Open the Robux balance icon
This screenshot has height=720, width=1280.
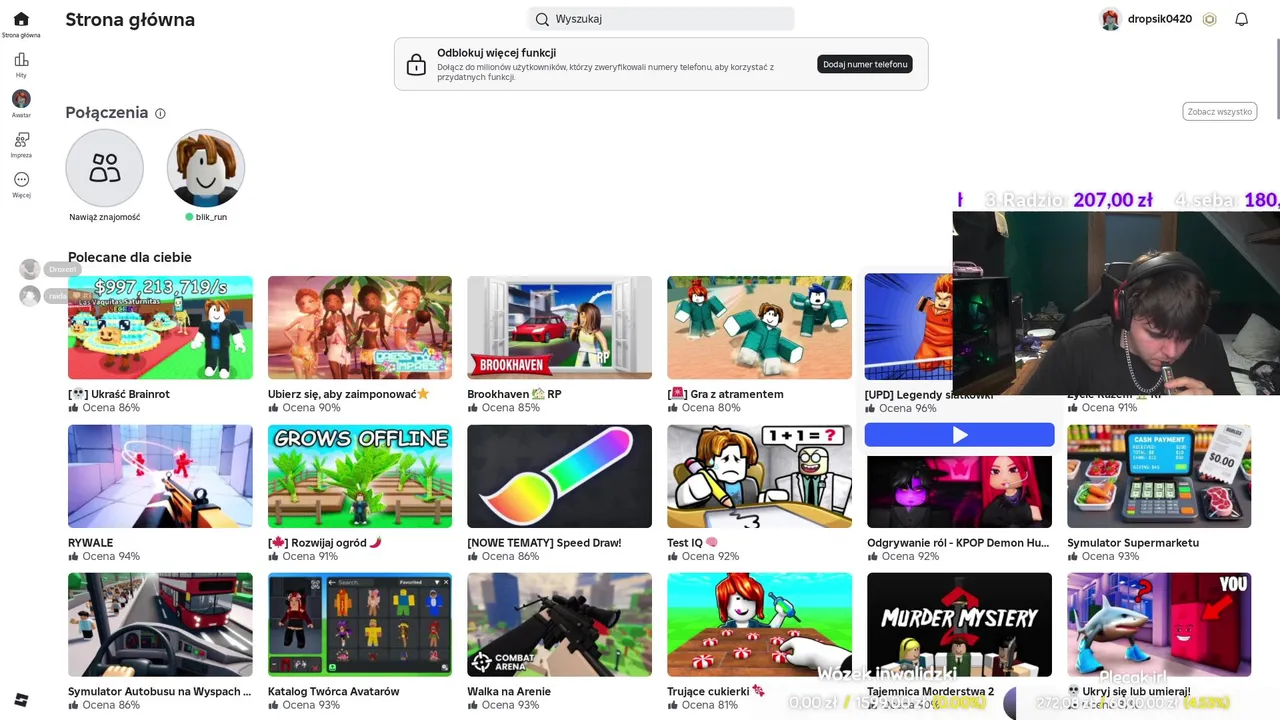pos(1210,19)
